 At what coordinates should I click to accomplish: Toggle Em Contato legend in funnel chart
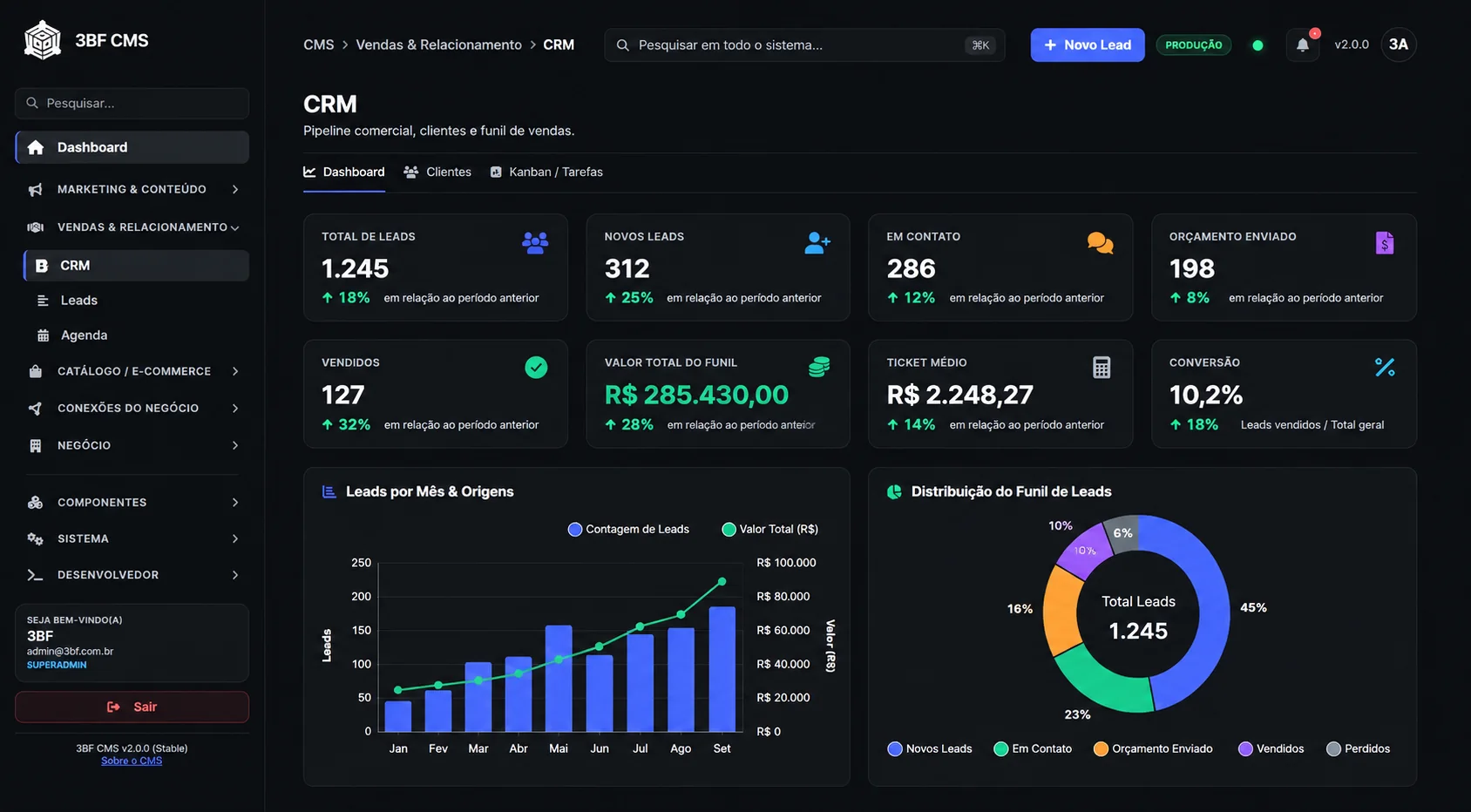tap(1033, 749)
